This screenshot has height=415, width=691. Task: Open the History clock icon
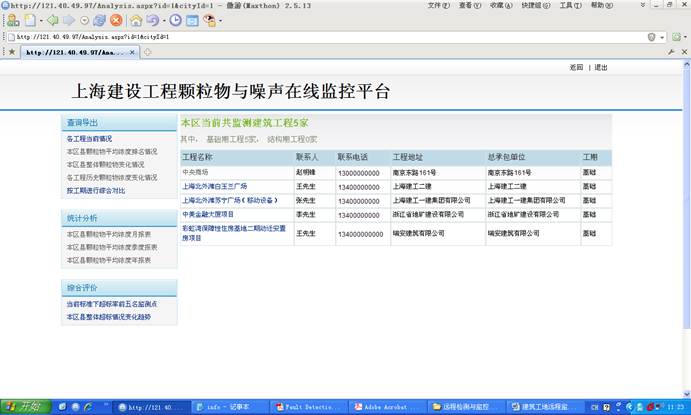click(176, 20)
